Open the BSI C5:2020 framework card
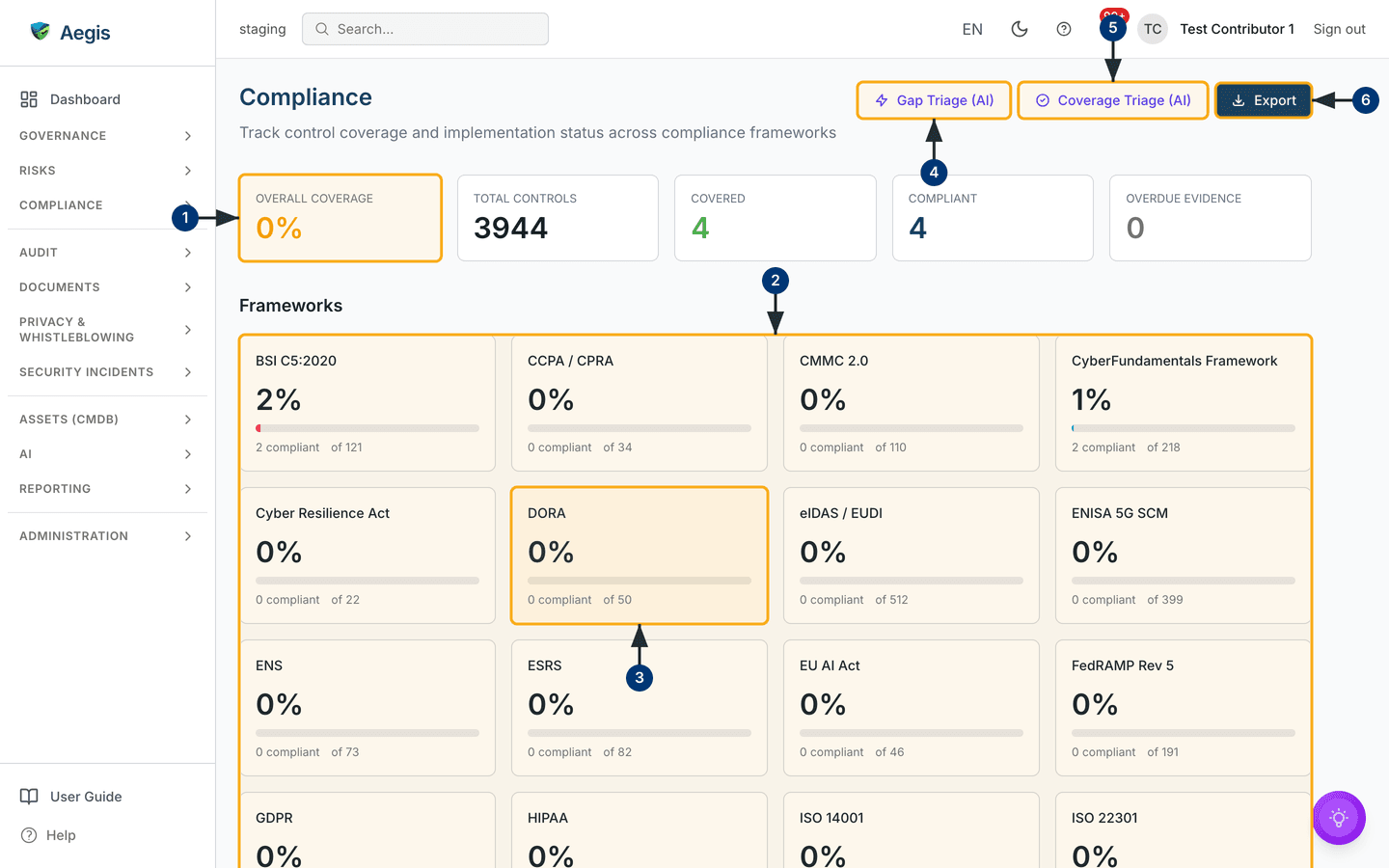The image size is (1389, 868). (x=368, y=403)
